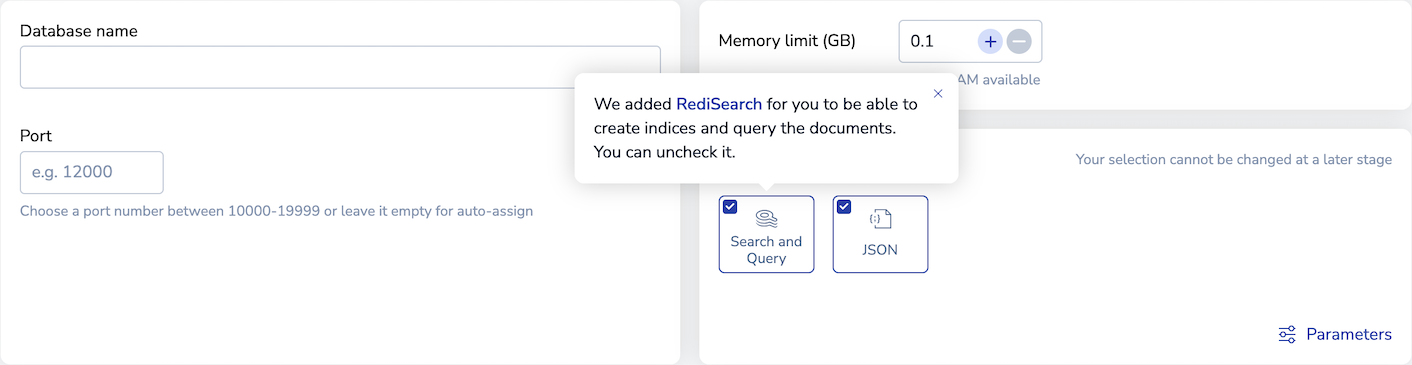Screen dimensions: 1412x365
Task: Click the Search and Query stacked-discs icon
Action: [766, 218]
